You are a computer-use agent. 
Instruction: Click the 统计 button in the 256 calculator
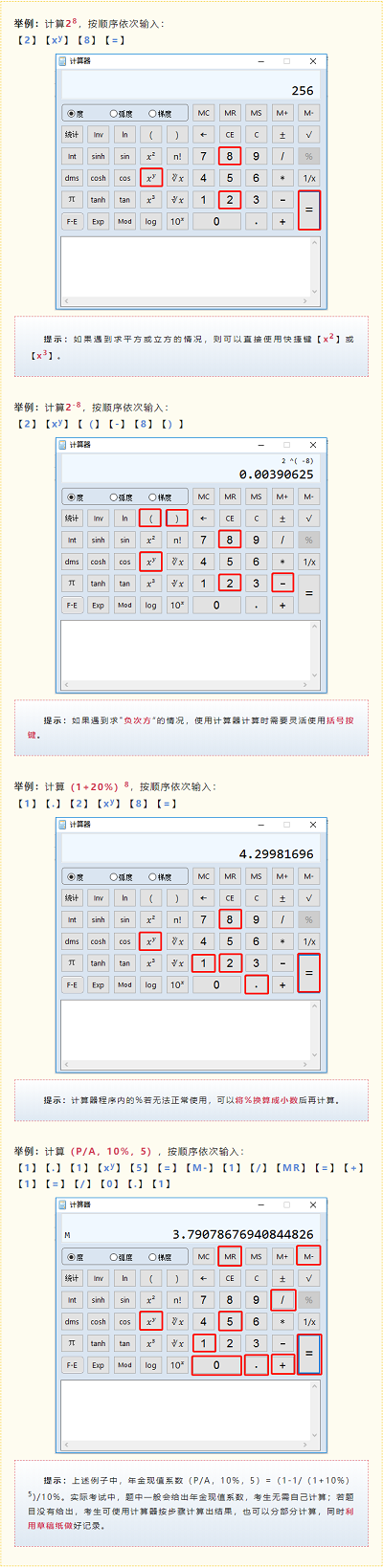[72, 134]
